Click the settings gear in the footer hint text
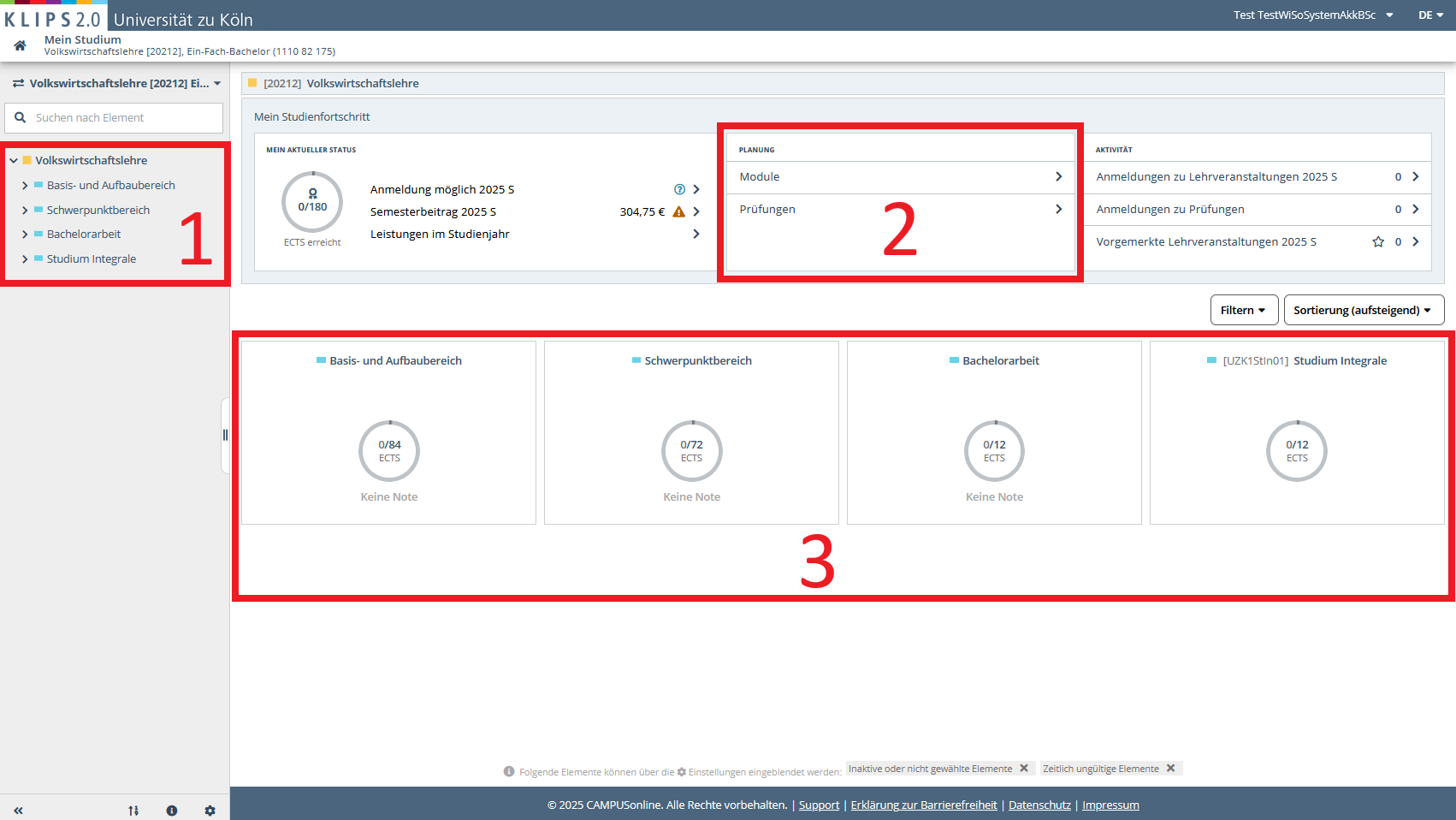1456x820 pixels. pos(682,771)
